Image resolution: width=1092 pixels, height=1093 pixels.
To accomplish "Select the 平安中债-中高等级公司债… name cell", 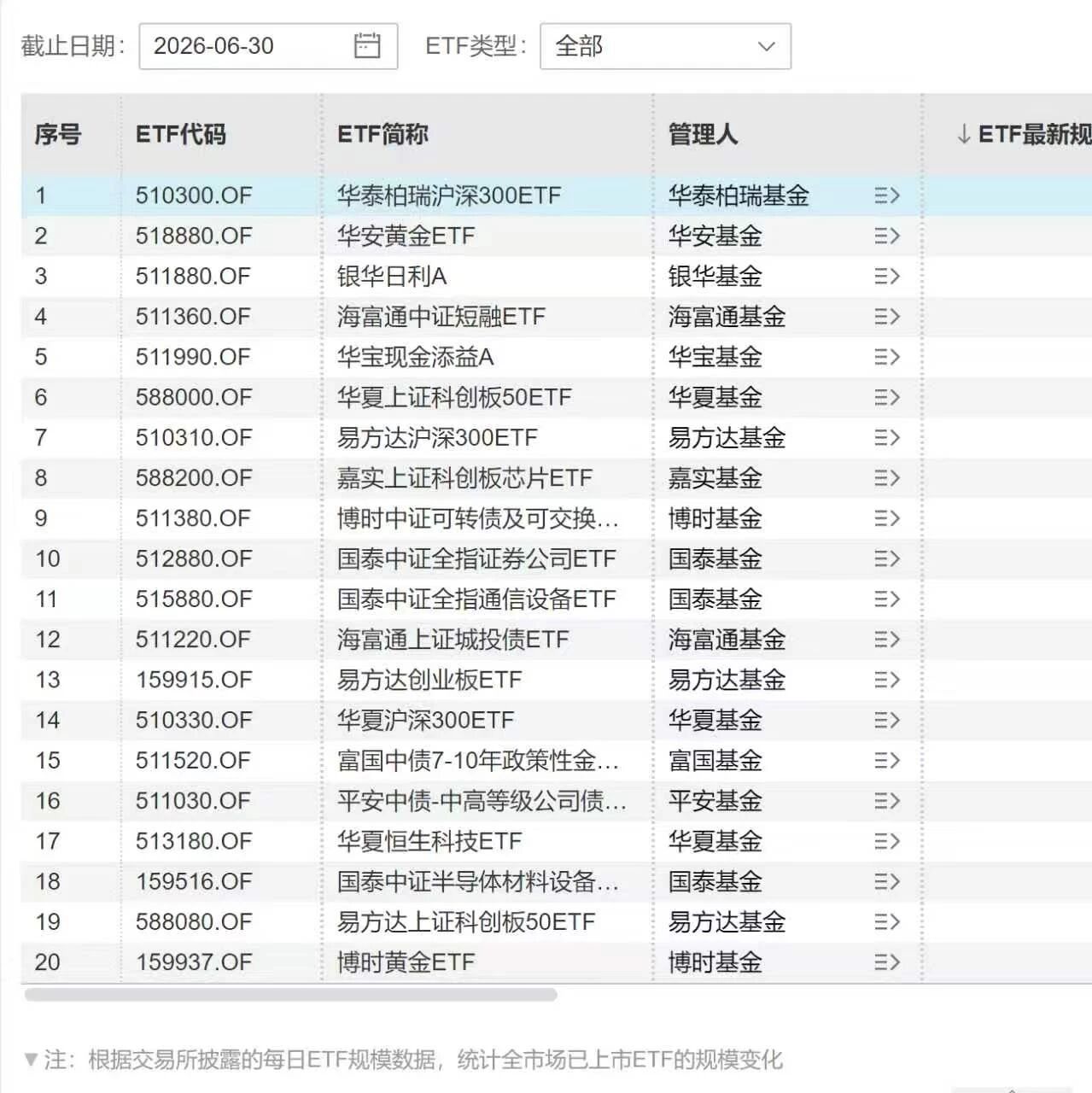I will (482, 801).
